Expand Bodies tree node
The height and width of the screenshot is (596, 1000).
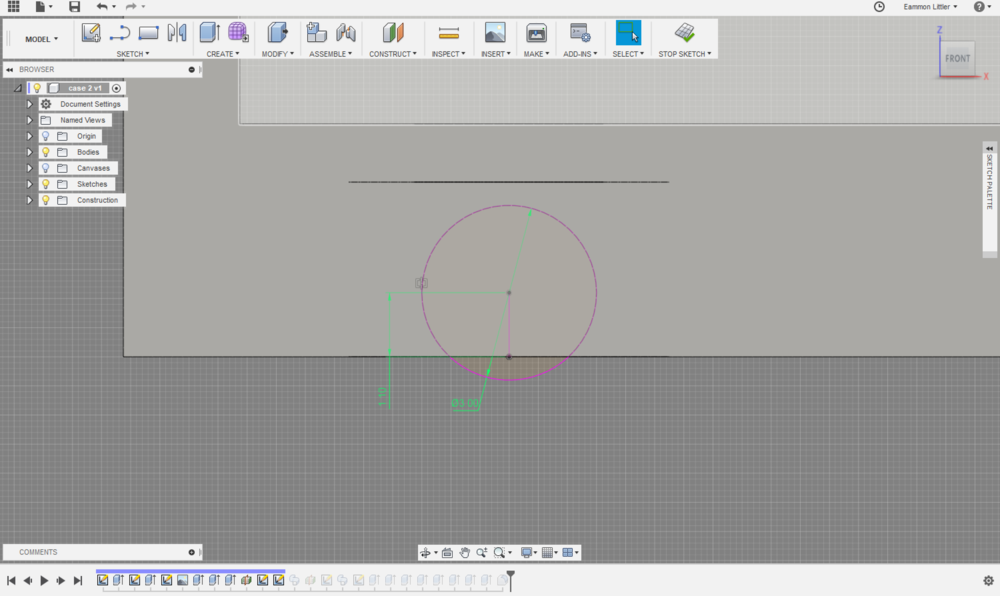[29, 152]
